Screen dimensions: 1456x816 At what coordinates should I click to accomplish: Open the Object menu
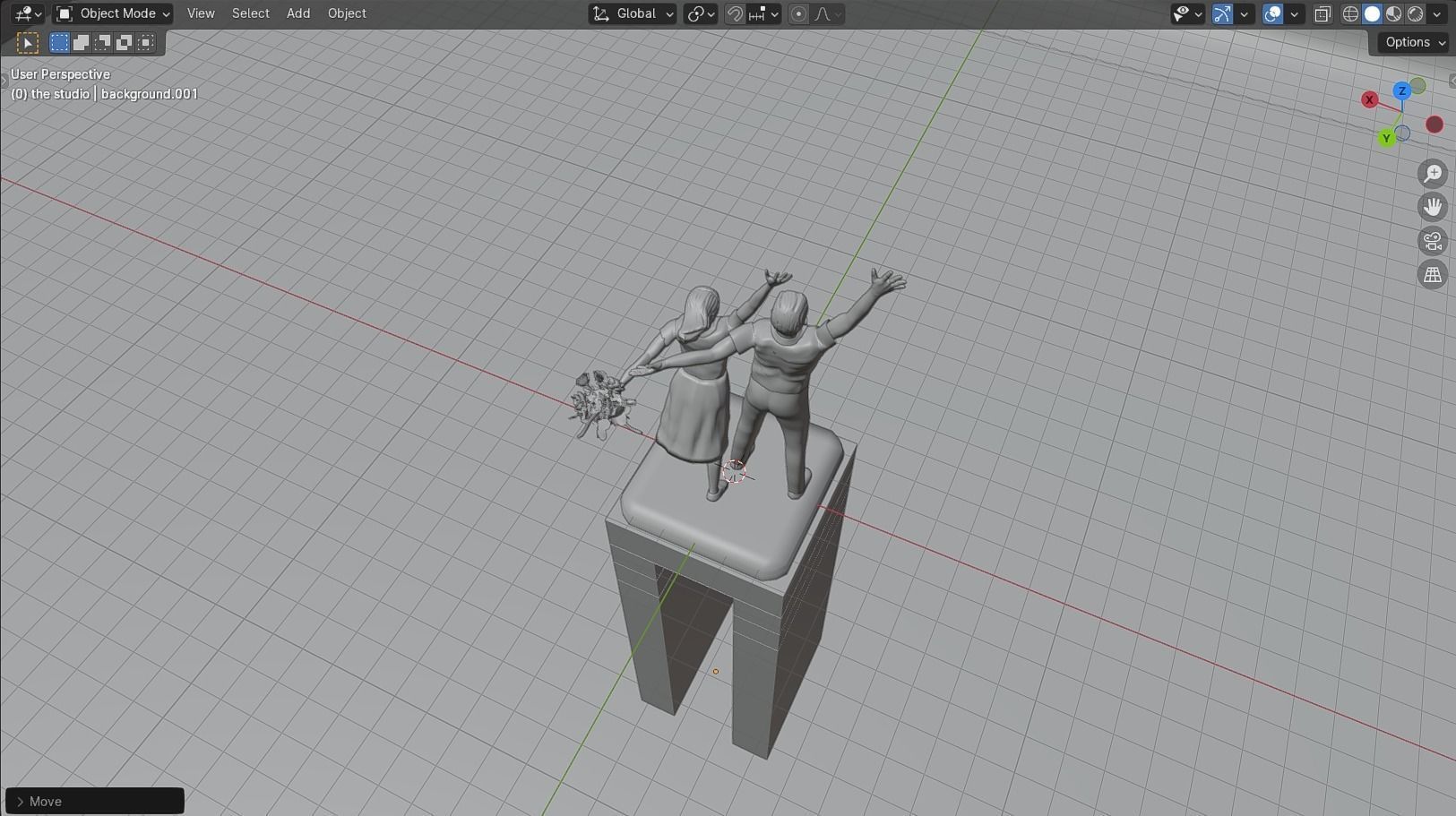coord(347,13)
